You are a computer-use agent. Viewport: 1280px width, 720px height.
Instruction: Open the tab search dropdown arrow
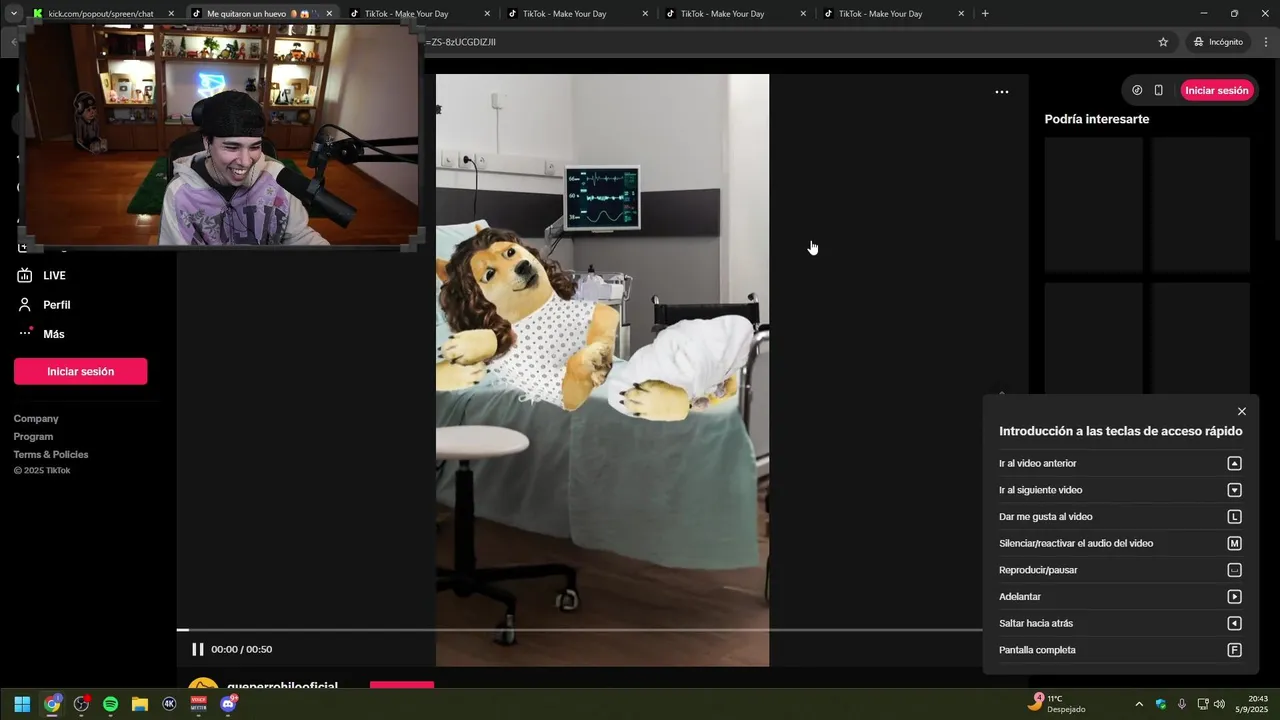[13, 14]
